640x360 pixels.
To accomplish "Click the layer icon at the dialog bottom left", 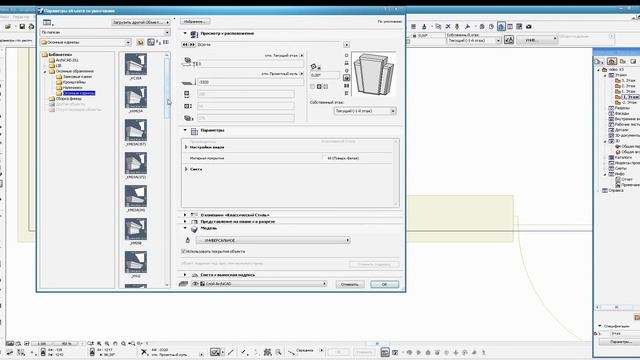I will click(x=183, y=284).
